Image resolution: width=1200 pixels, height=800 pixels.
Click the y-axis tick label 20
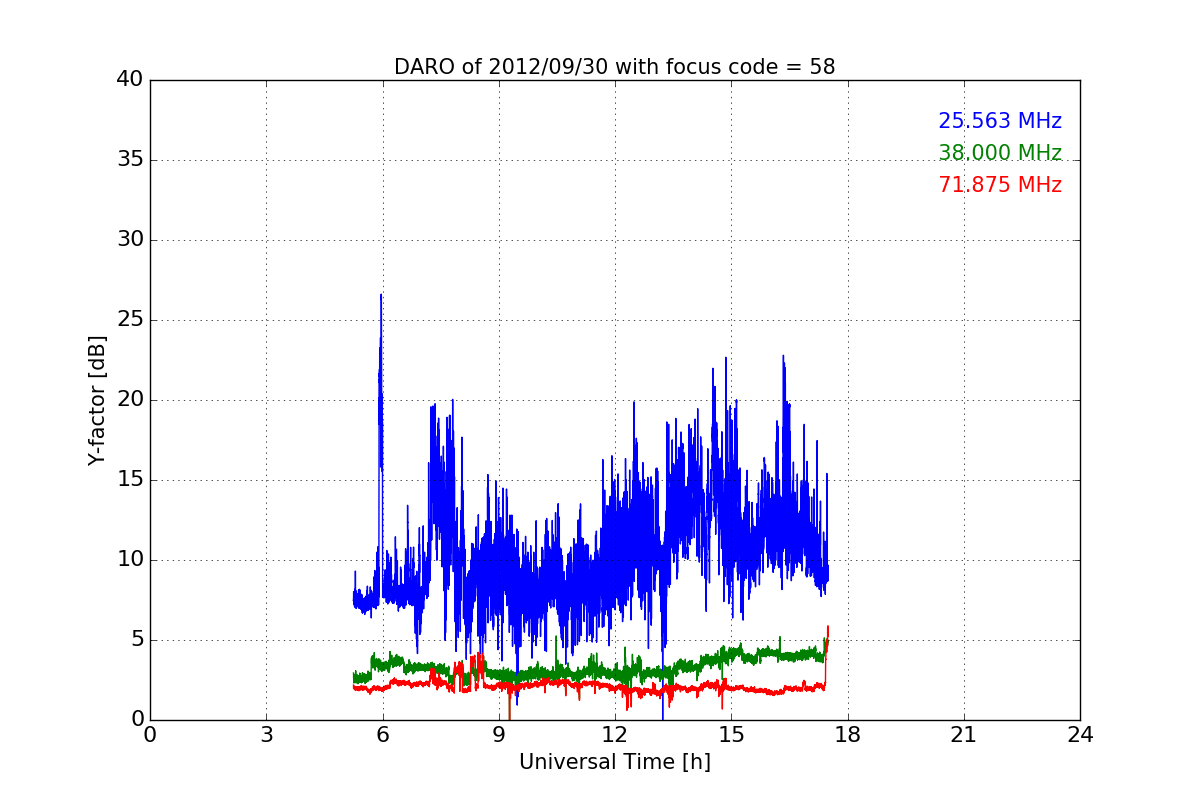130,400
